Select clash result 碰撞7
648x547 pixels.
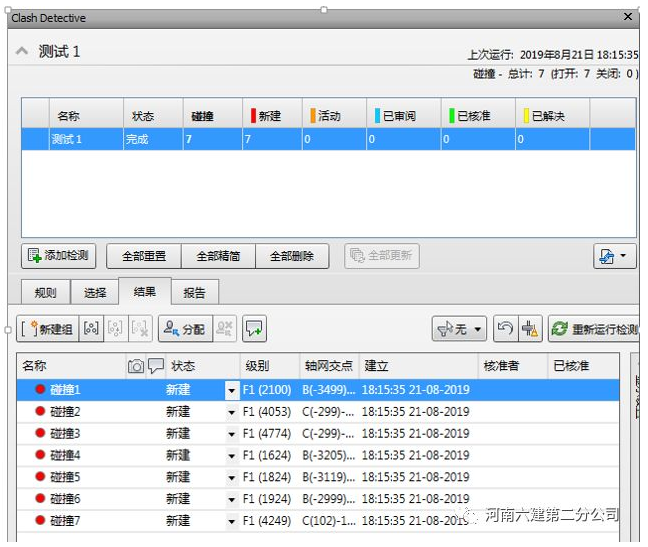point(318,521)
